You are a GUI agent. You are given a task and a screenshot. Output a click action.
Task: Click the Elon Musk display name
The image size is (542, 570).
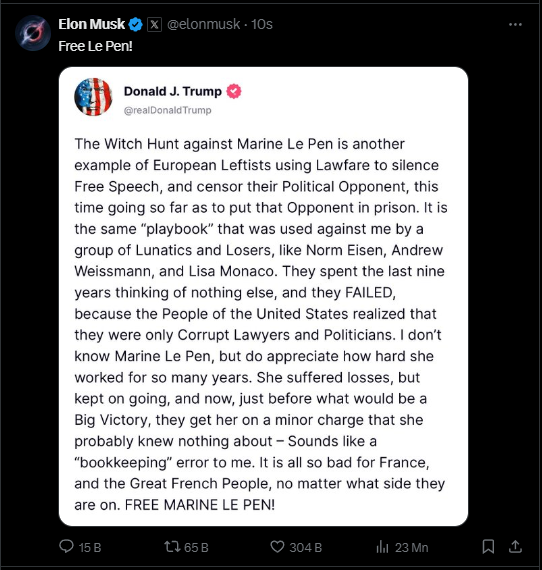[92, 24]
